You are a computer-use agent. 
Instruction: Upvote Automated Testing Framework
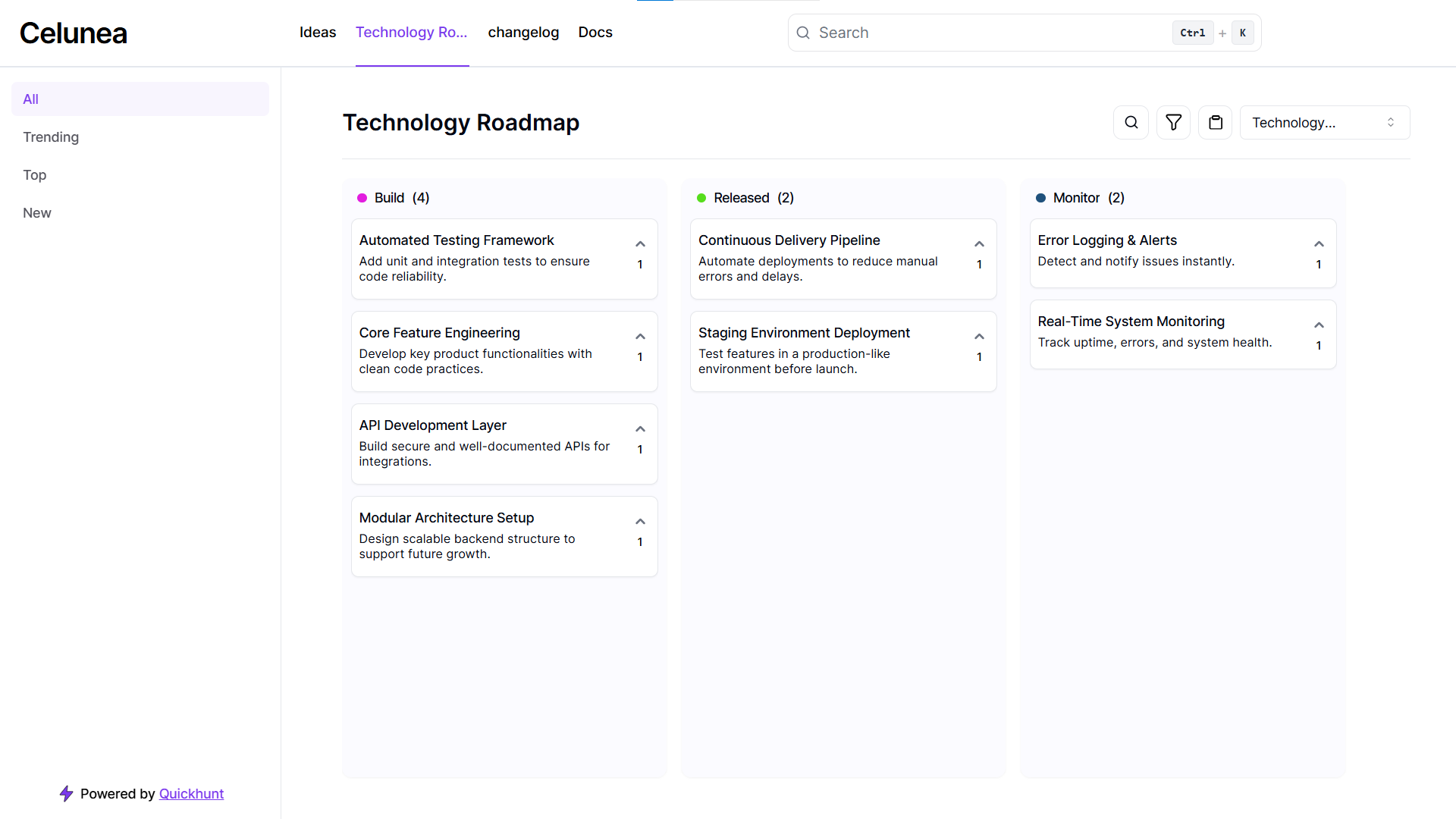(x=640, y=244)
